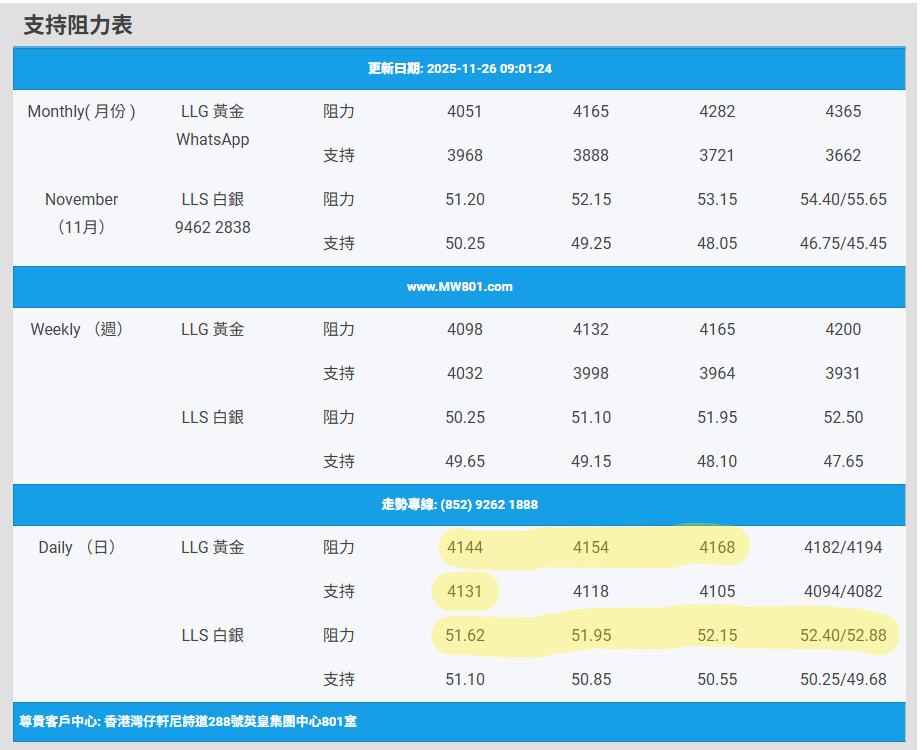Click highlighted daily gold resistance 4144
This screenshot has width=922, height=750.
coord(464,548)
